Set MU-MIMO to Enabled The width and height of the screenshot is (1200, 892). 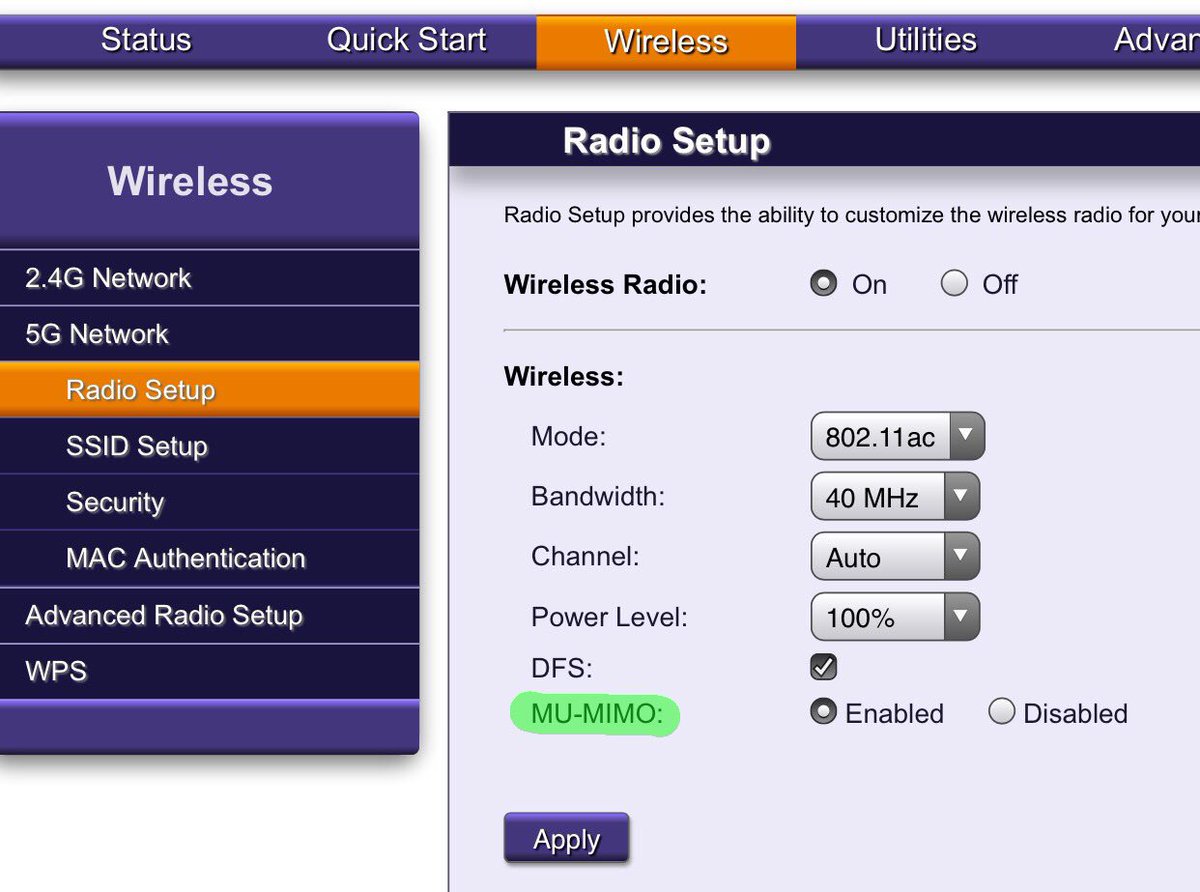(823, 712)
